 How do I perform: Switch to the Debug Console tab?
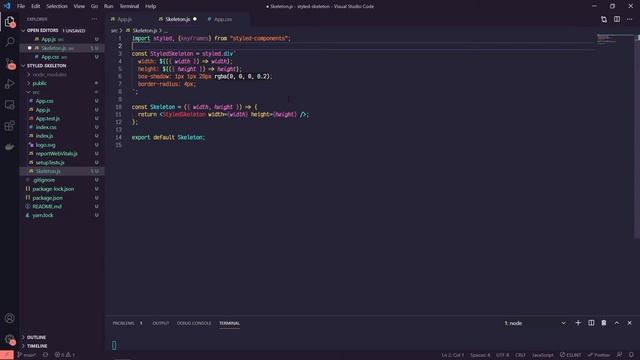[x=194, y=323]
